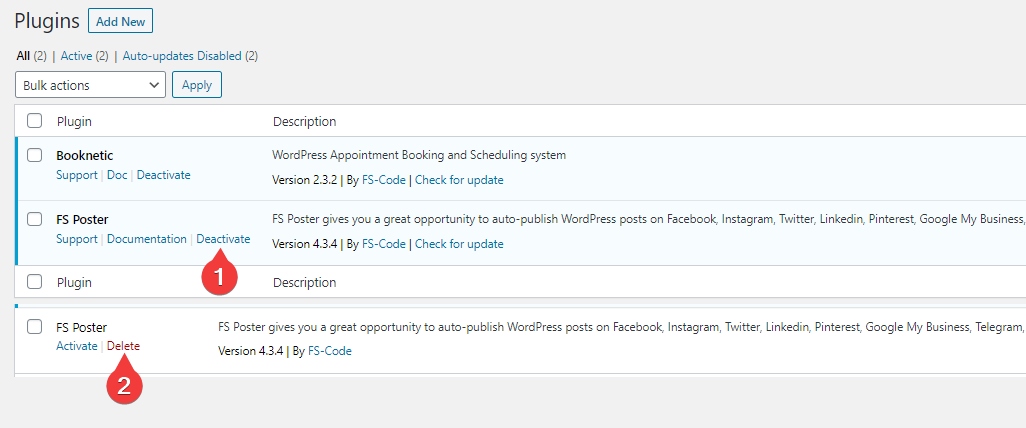1026x428 pixels.
Task: Click the red step 1 marker badge
Action: click(x=219, y=276)
